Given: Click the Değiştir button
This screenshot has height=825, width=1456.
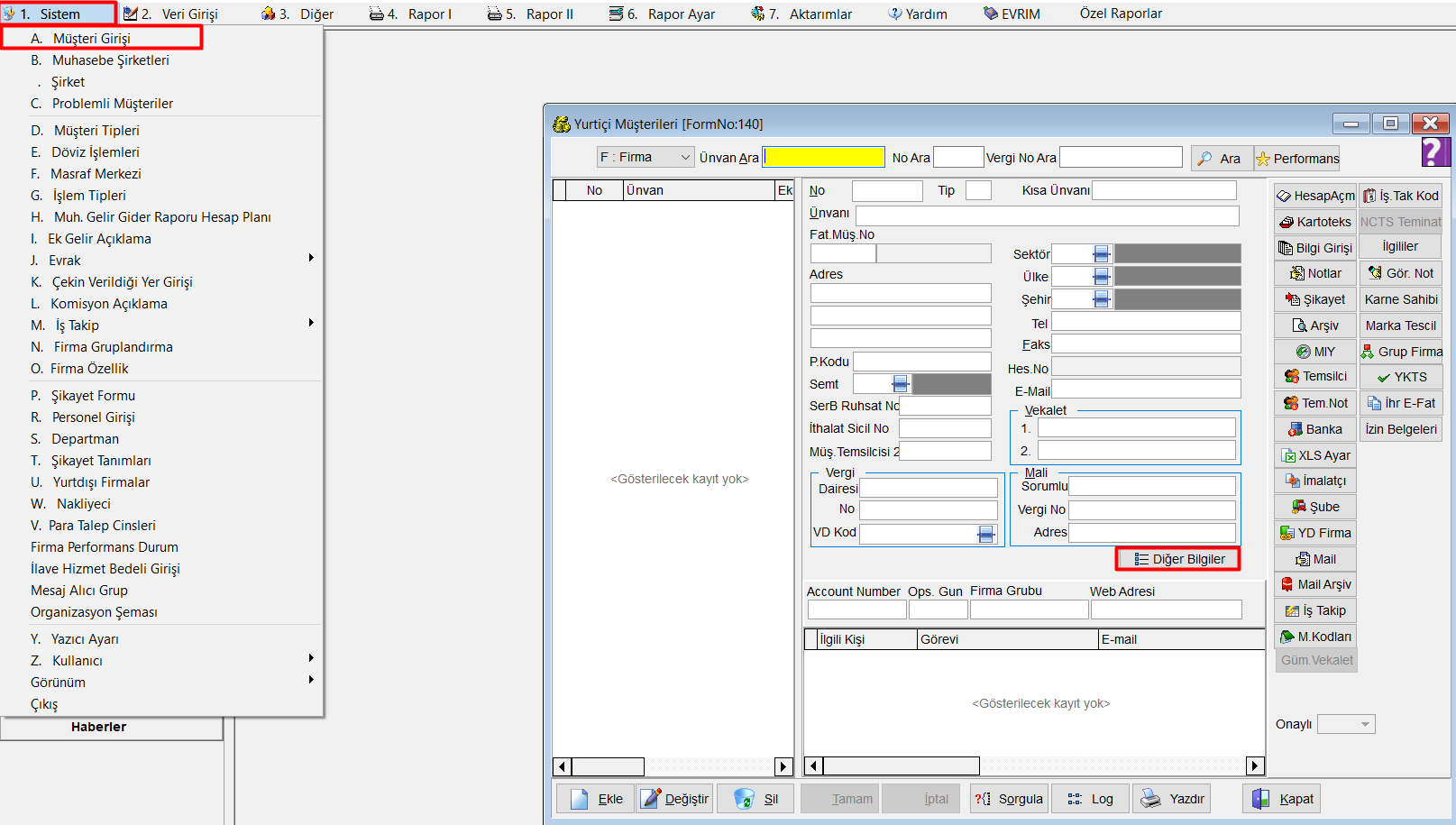Looking at the screenshot, I should pyautogui.click(x=674, y=799).
